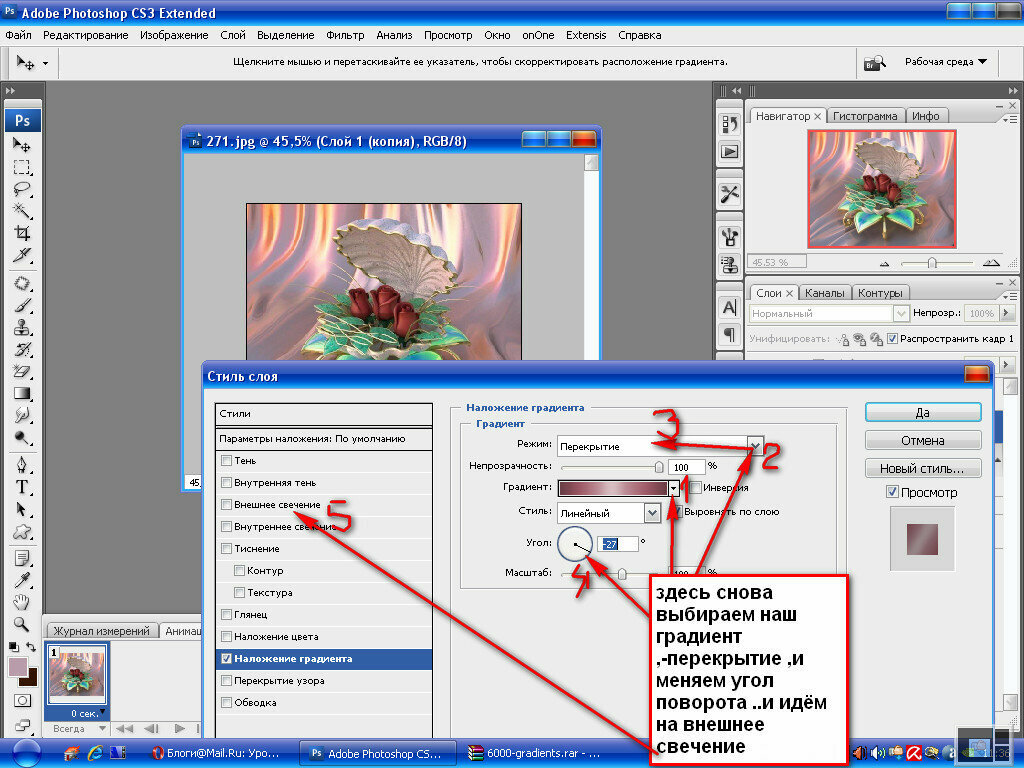Click the Новый стиль... button
Viewport: 1024px width, 768px height.
(923, 468)
